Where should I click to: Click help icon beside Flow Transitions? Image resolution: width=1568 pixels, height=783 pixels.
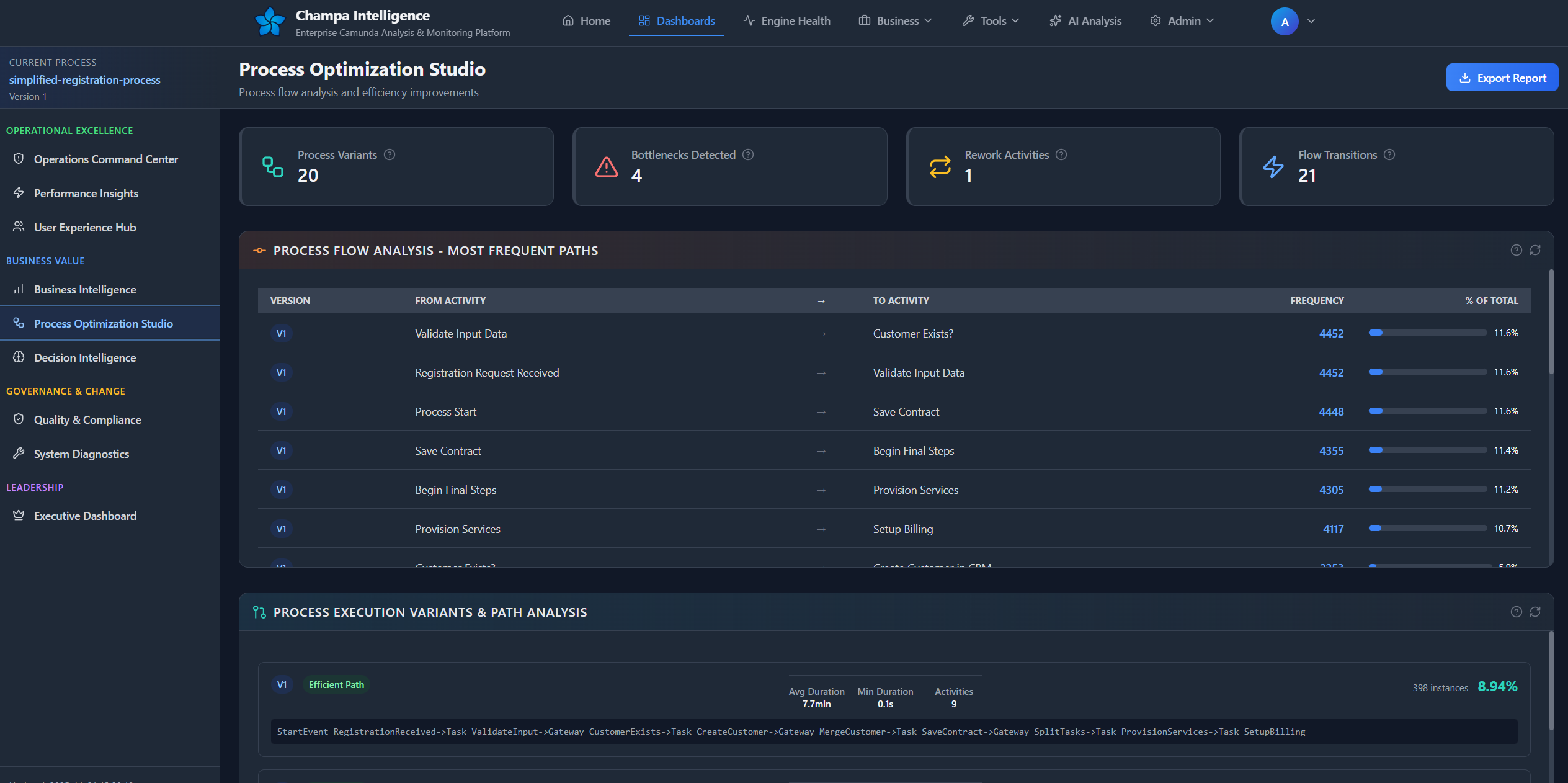[1389, 154]
